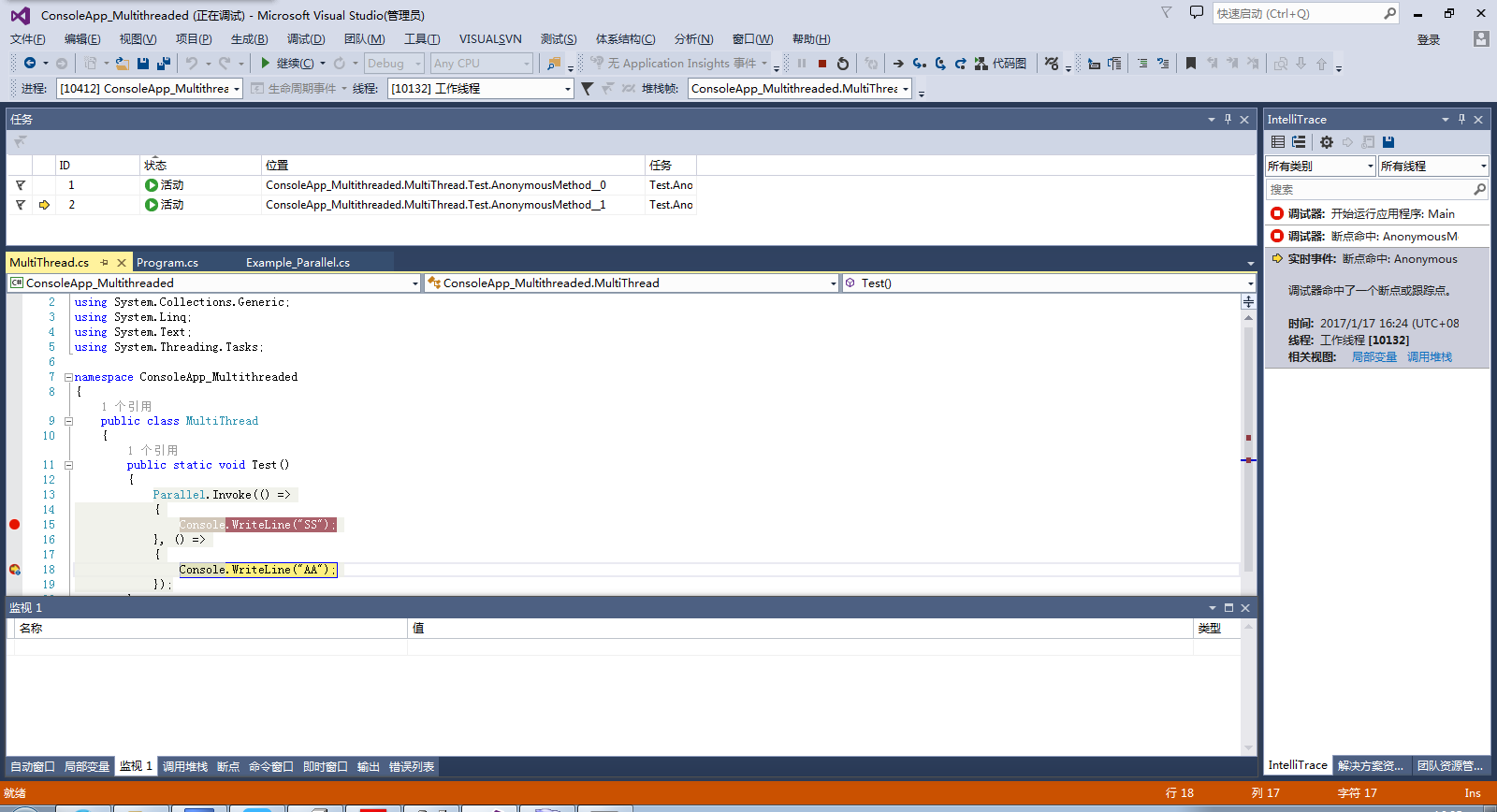The image size is (1497, 812).
Task: Click the Restart debugging circular arrow
Action: [x=843, y=63]
